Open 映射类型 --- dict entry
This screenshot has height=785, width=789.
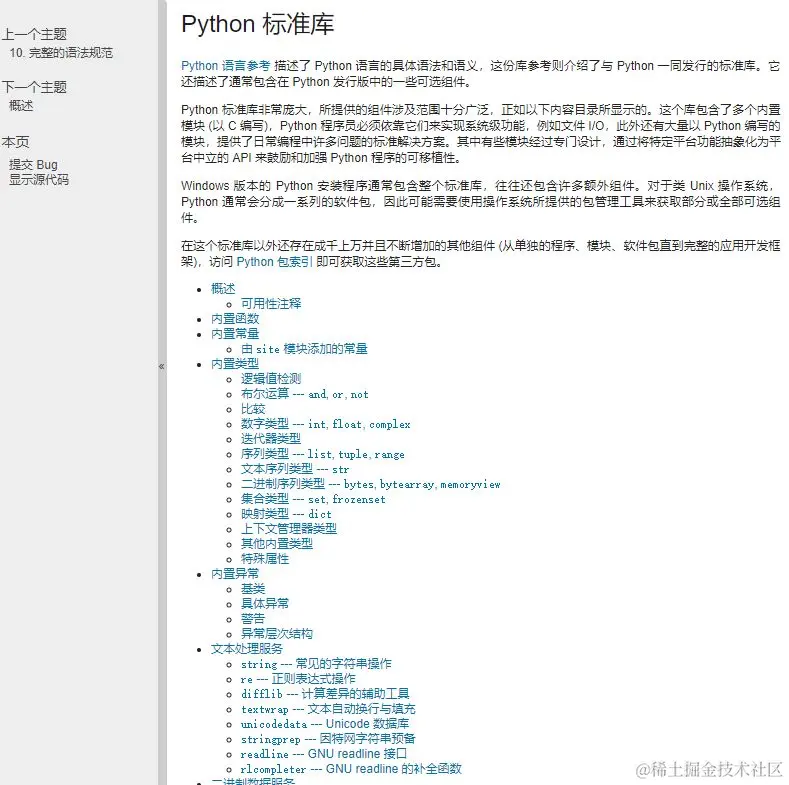(286, 514)
